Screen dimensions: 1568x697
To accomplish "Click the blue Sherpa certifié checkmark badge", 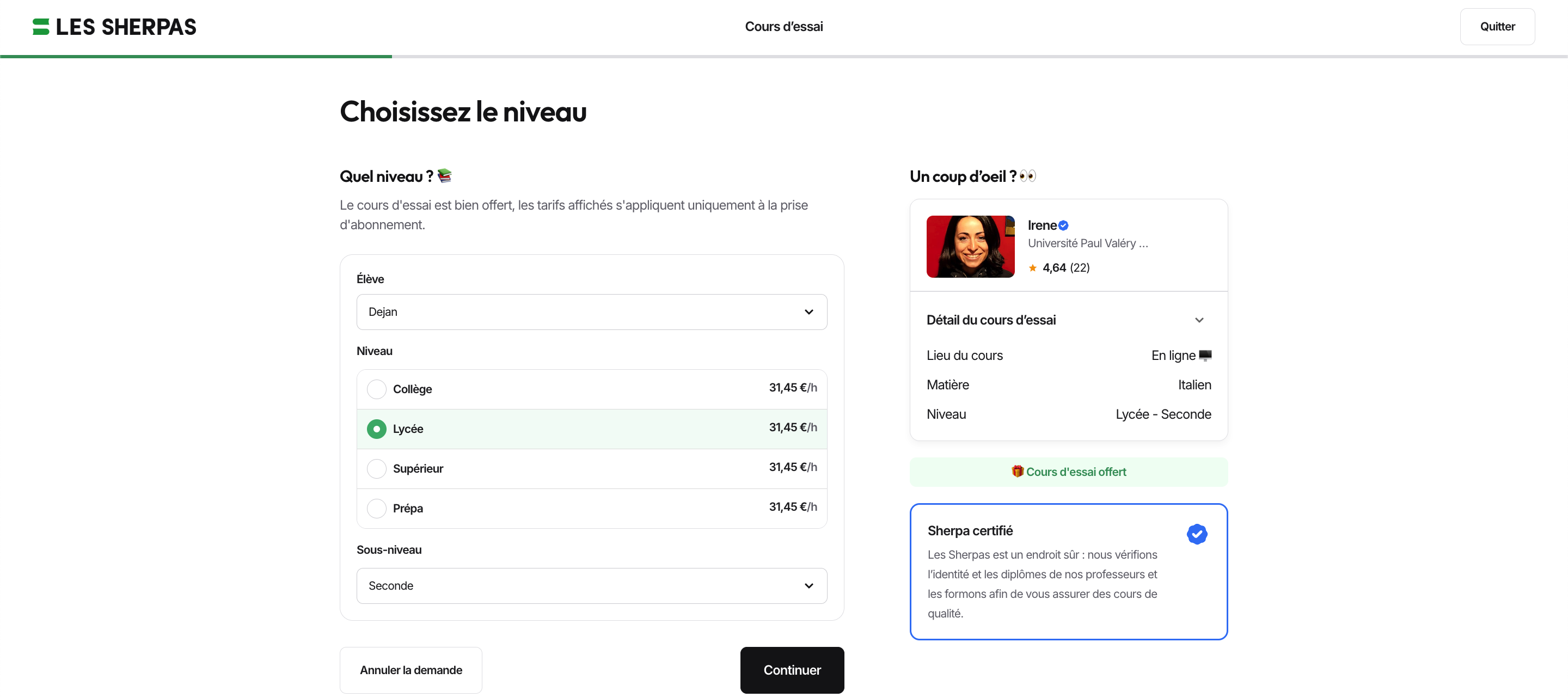I will point(1197,534).
